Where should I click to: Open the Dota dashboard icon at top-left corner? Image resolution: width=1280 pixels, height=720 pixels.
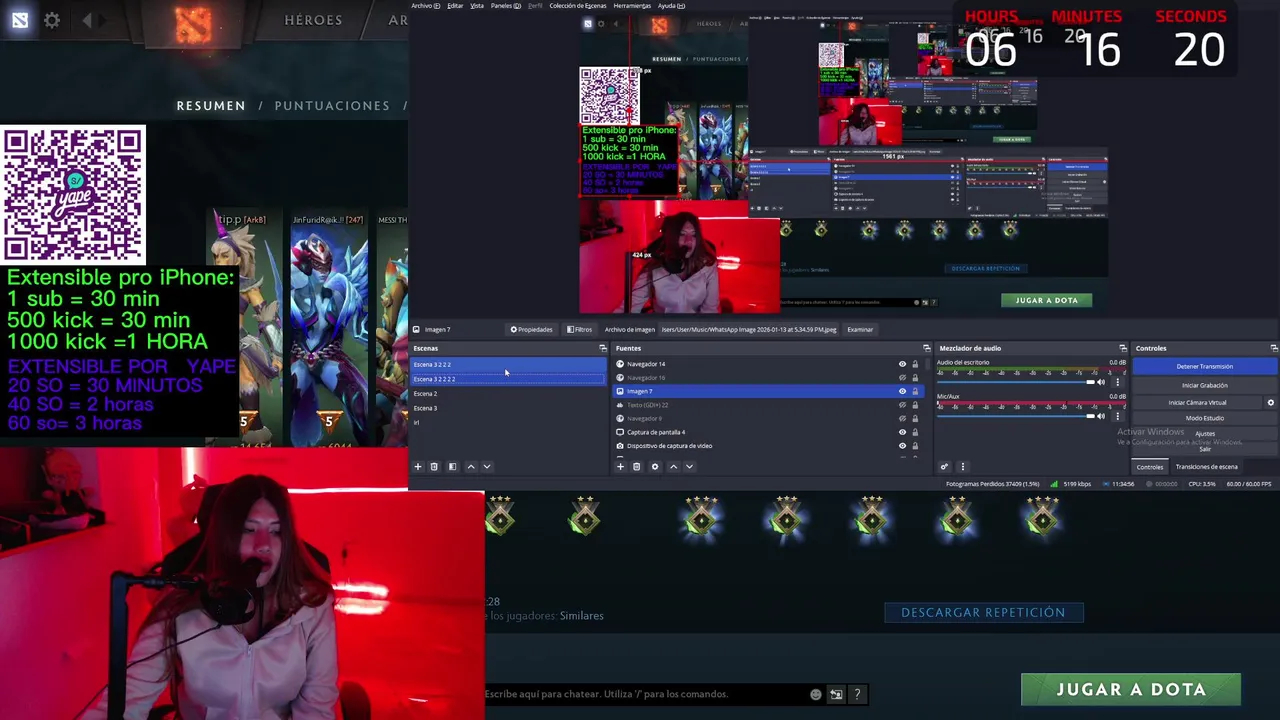click(20, 20)
